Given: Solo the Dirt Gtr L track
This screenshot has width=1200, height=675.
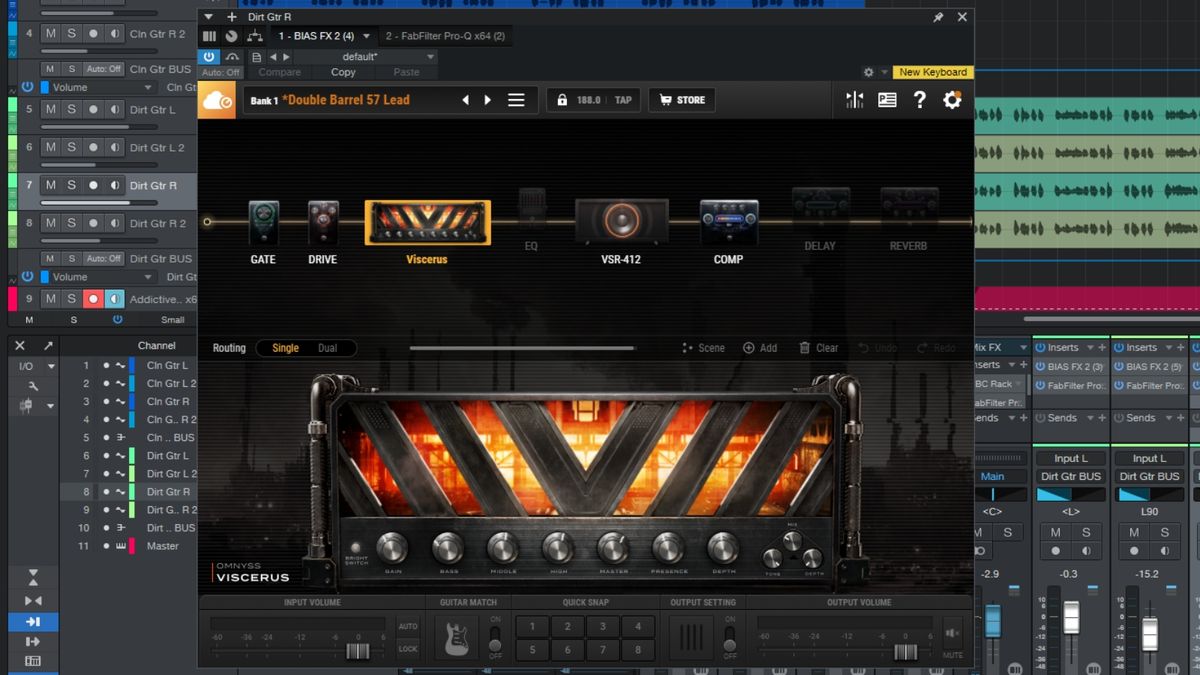Looking at the screenshot, I should (x=71, y=110).
